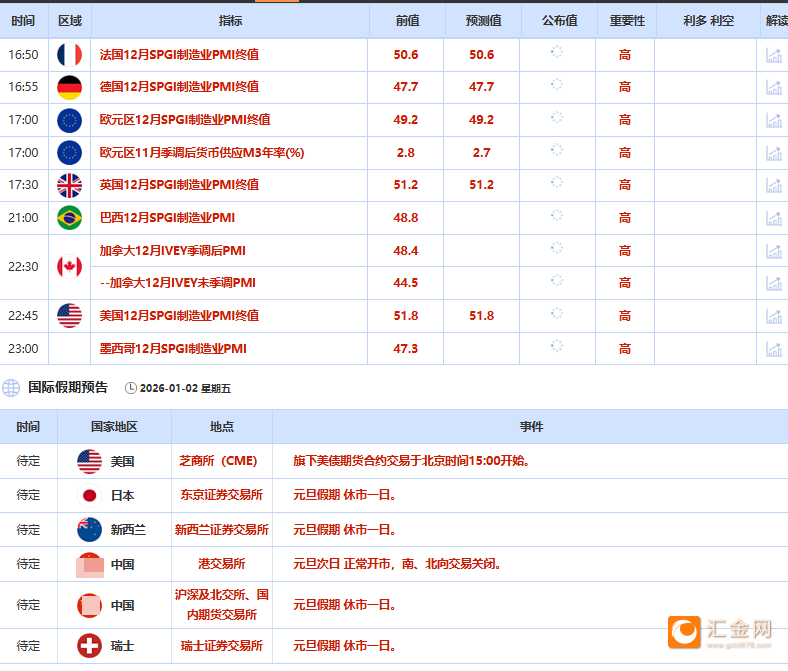Open 欧元区12月SPGI制造业PMI终值 indicator link

185,120
